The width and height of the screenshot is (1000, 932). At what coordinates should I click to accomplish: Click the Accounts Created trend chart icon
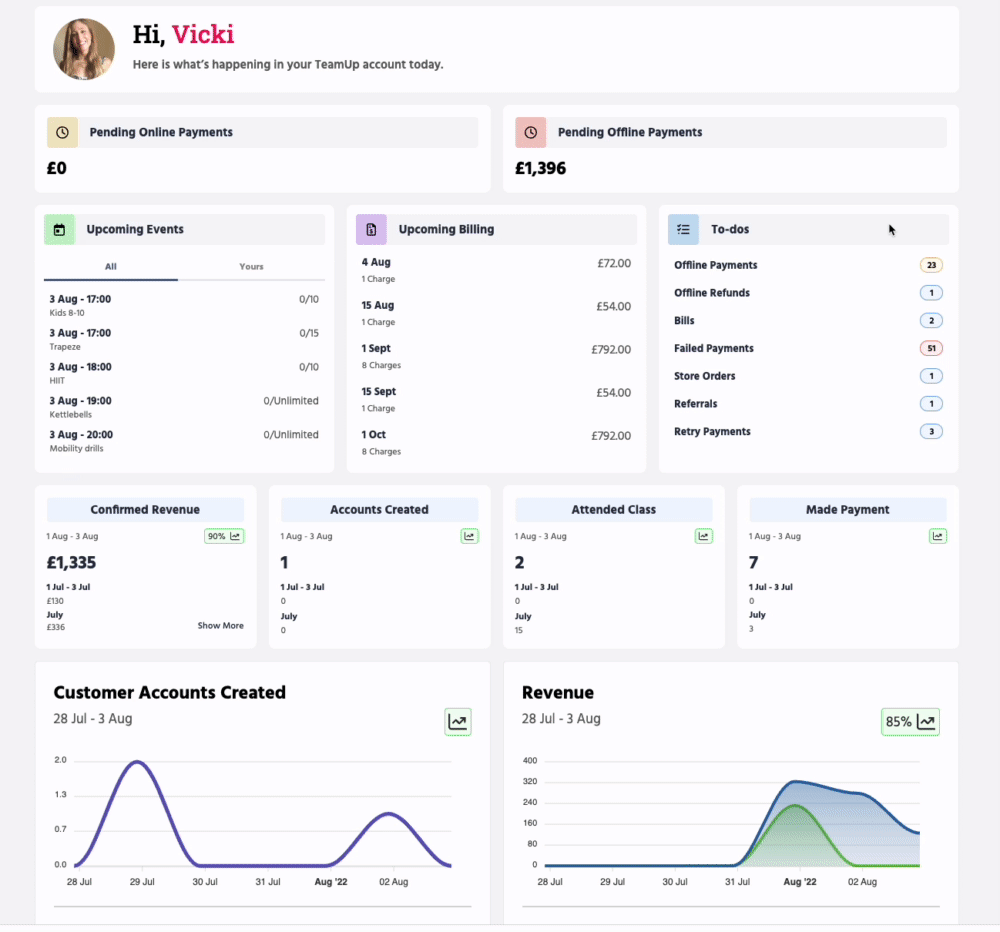(x=469, y=537)
